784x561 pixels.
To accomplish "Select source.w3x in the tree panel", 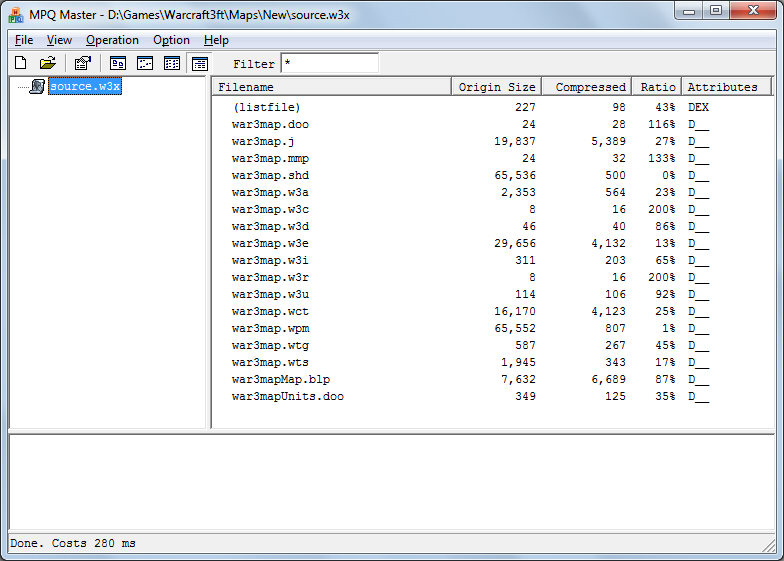I will pyautogui.click(x=85, y=86).
